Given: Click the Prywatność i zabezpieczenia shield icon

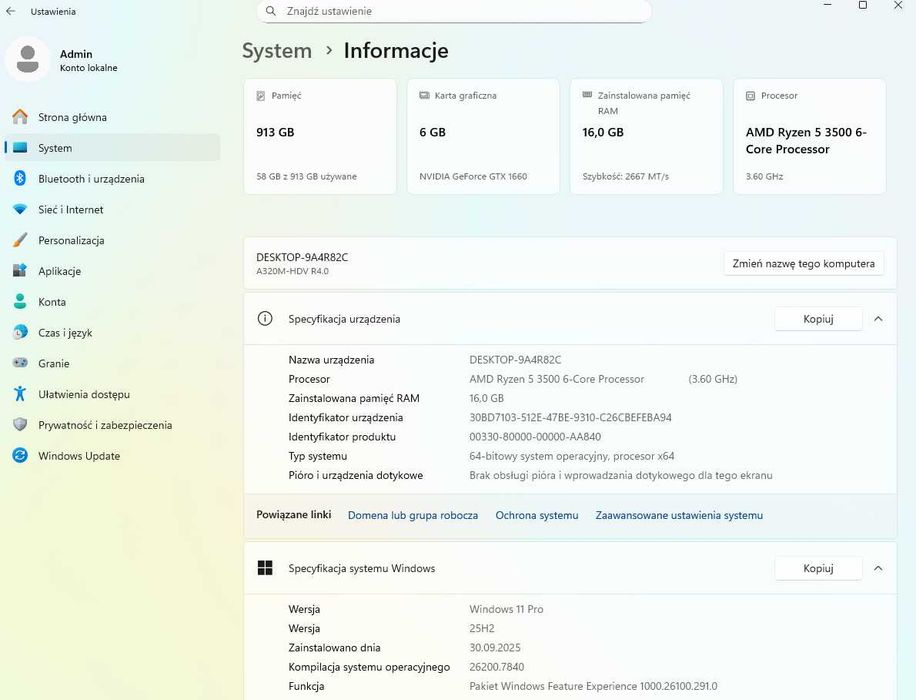Looking at the screenshot, I should pyautogui.click(x=19, y=425).
